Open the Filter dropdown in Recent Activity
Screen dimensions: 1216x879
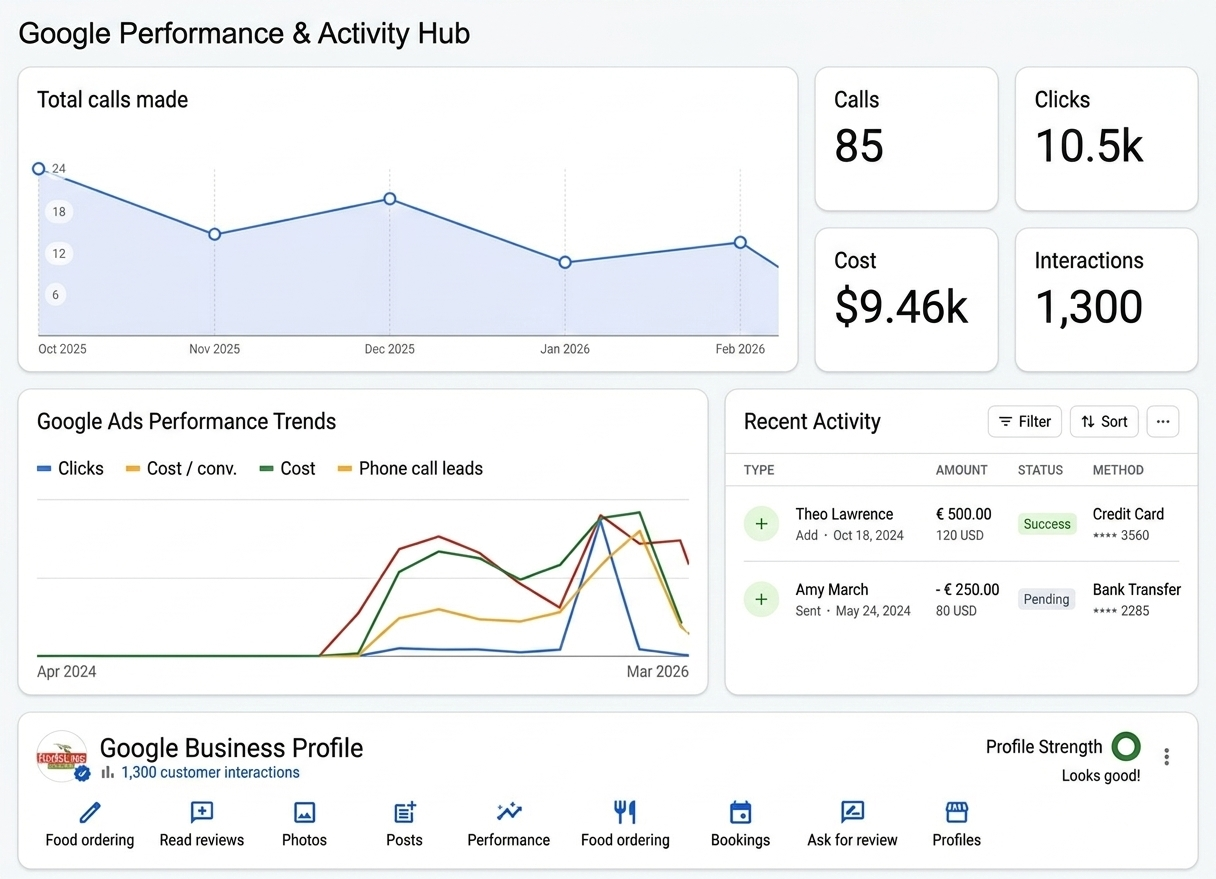coord(1024,422)
